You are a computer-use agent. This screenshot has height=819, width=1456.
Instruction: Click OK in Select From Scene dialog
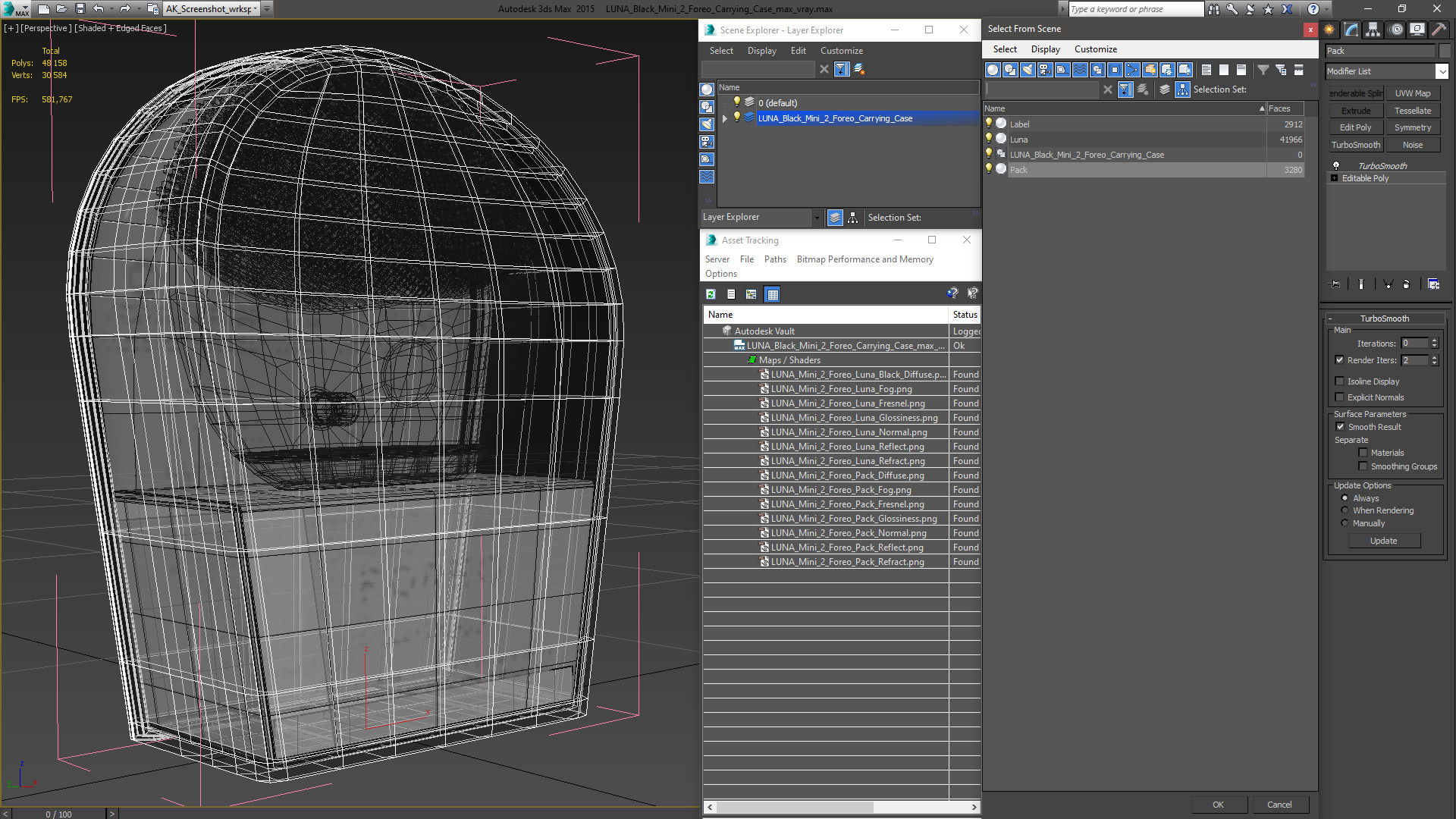tap(1218, 805)
